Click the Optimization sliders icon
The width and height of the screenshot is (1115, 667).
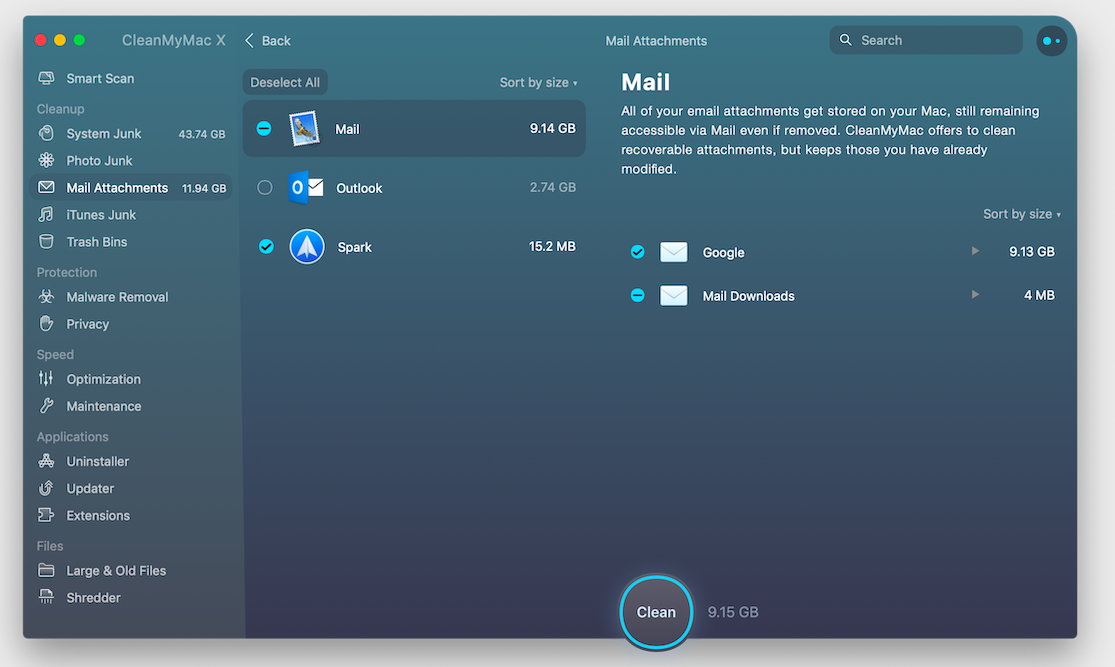[x=46, y=378]
